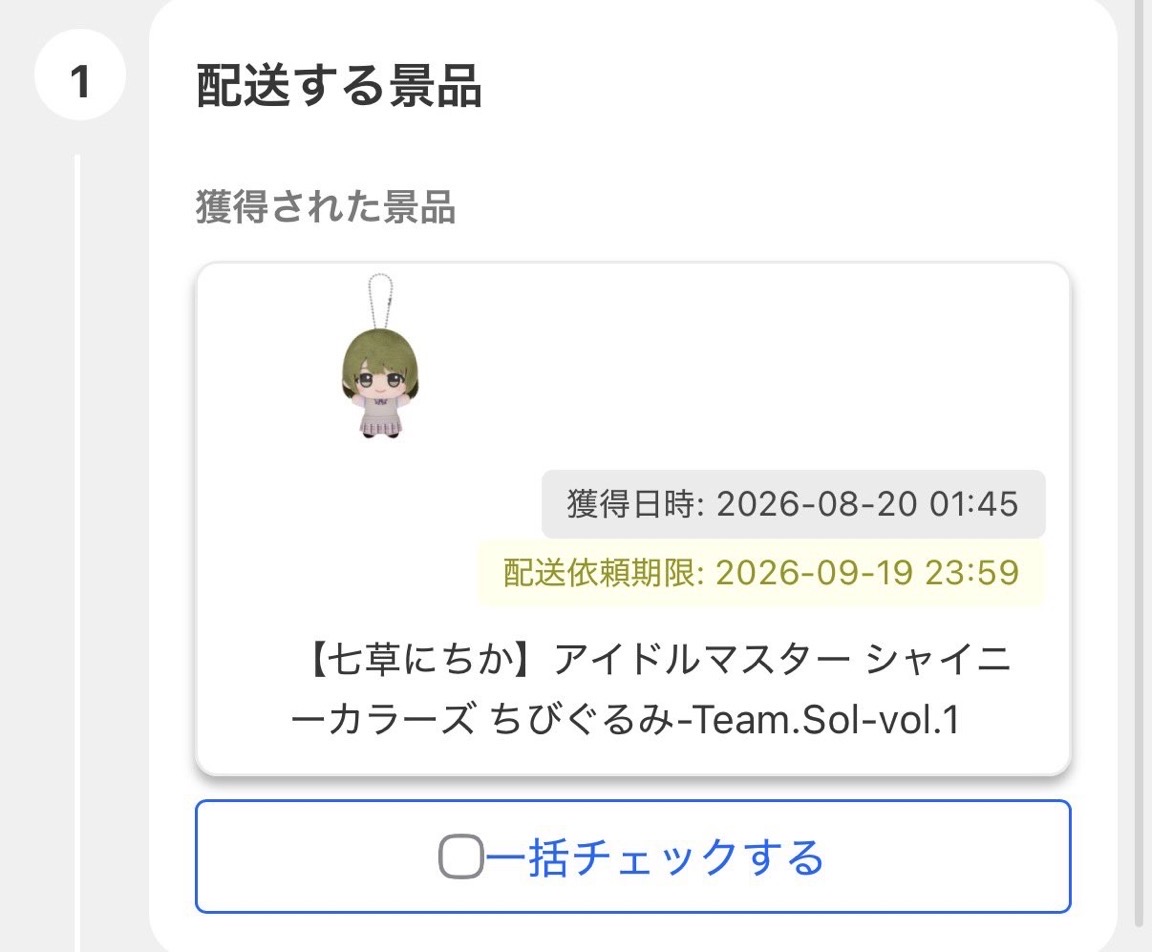Click the 2026-08-20 01:45 acquisition timestamp
Viewport: 1152px width, 952px height.
coord(867,505)
